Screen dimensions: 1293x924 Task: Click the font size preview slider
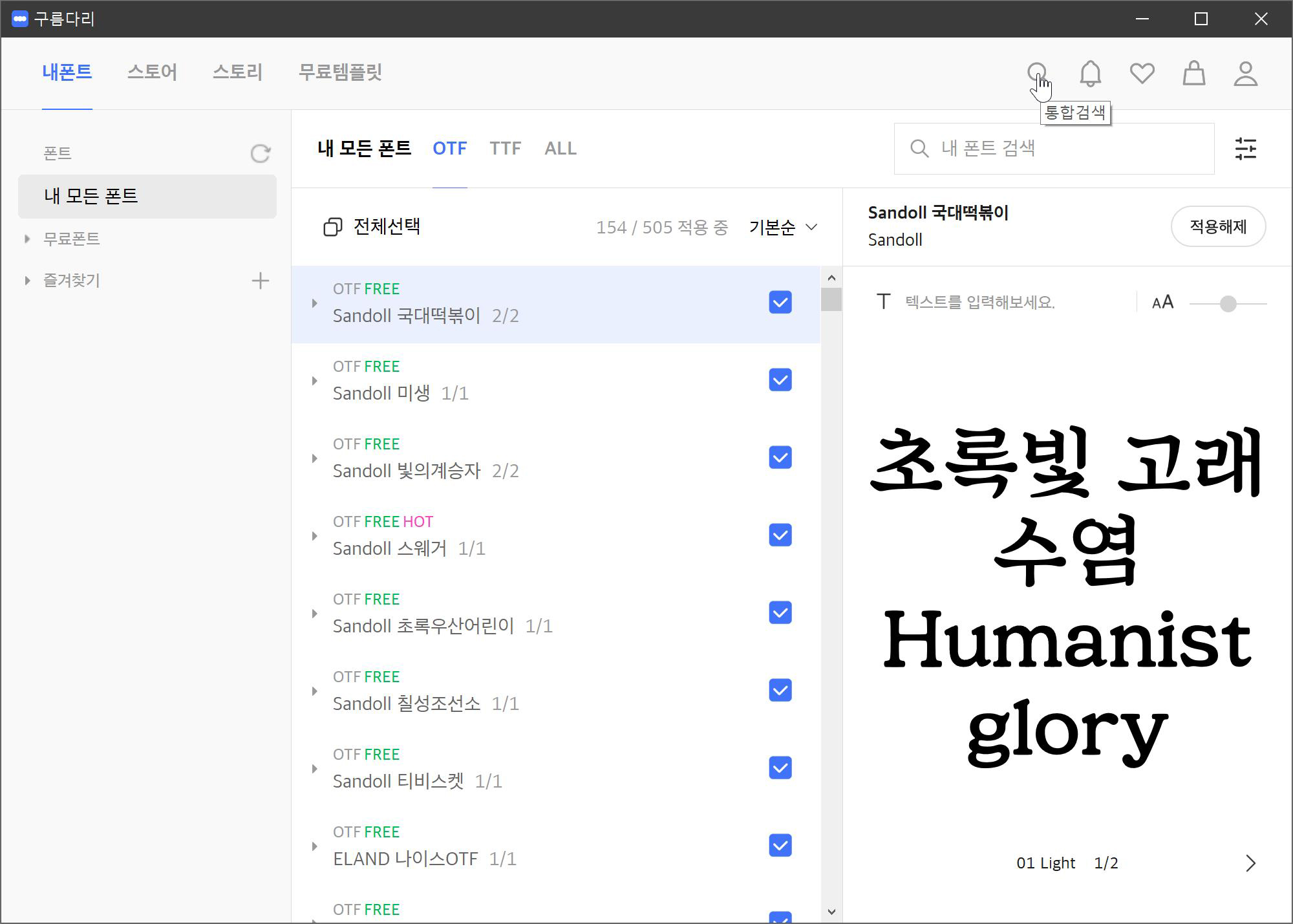coord(1227,303)
